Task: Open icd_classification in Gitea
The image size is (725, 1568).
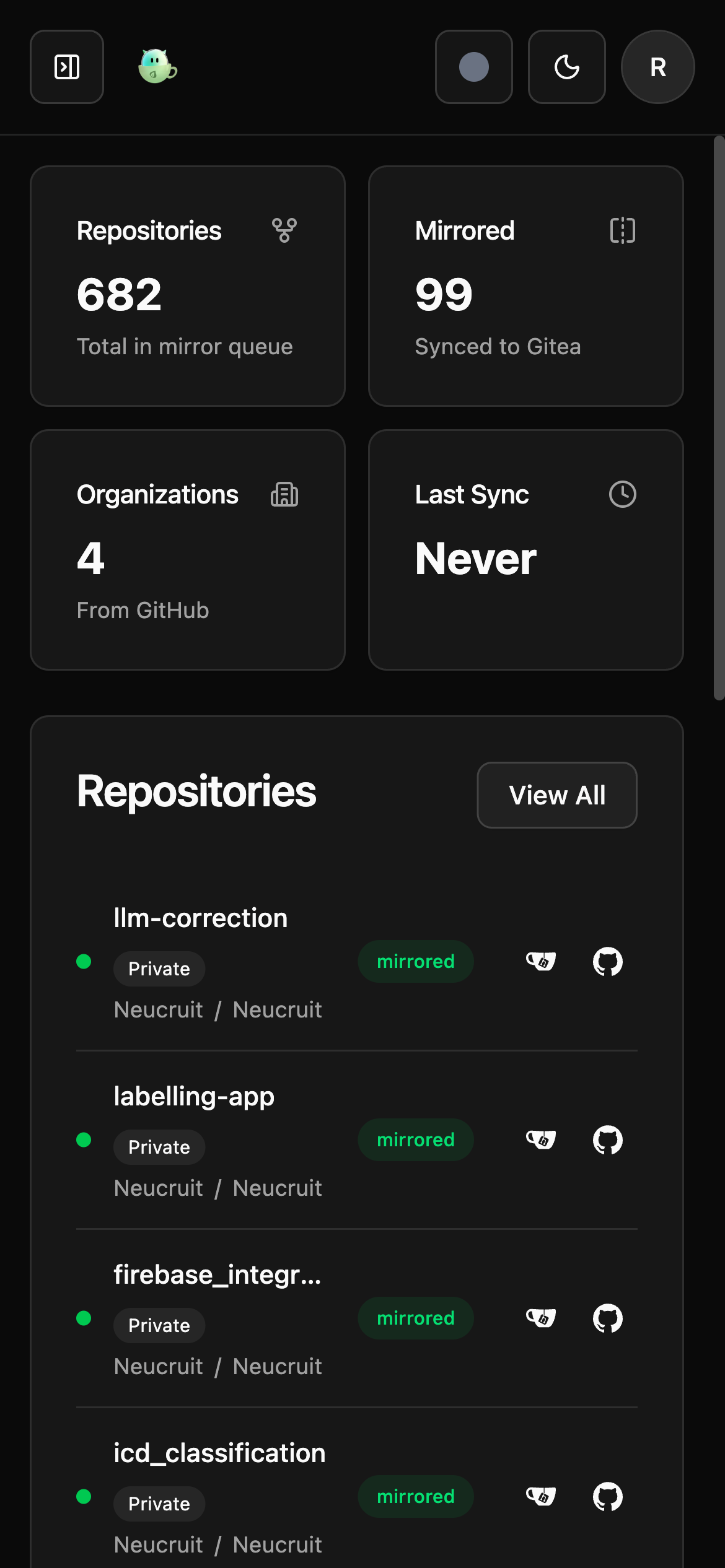Action: [x=540, y=1497]
